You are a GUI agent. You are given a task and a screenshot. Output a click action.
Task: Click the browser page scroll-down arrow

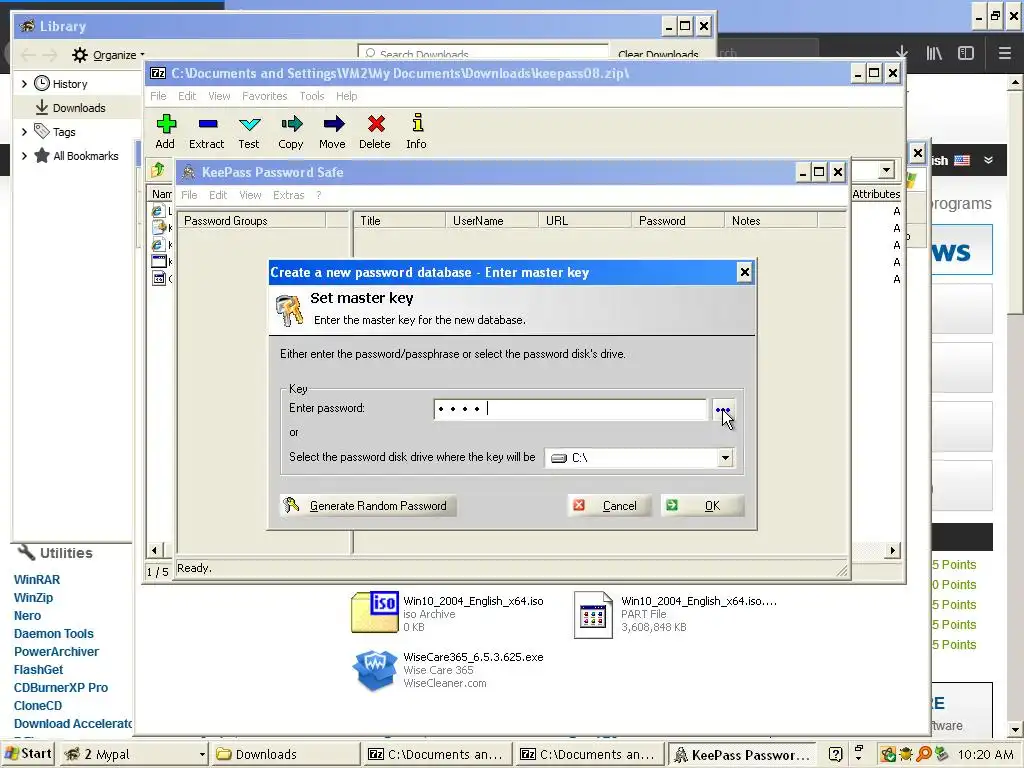point(1015,729)
